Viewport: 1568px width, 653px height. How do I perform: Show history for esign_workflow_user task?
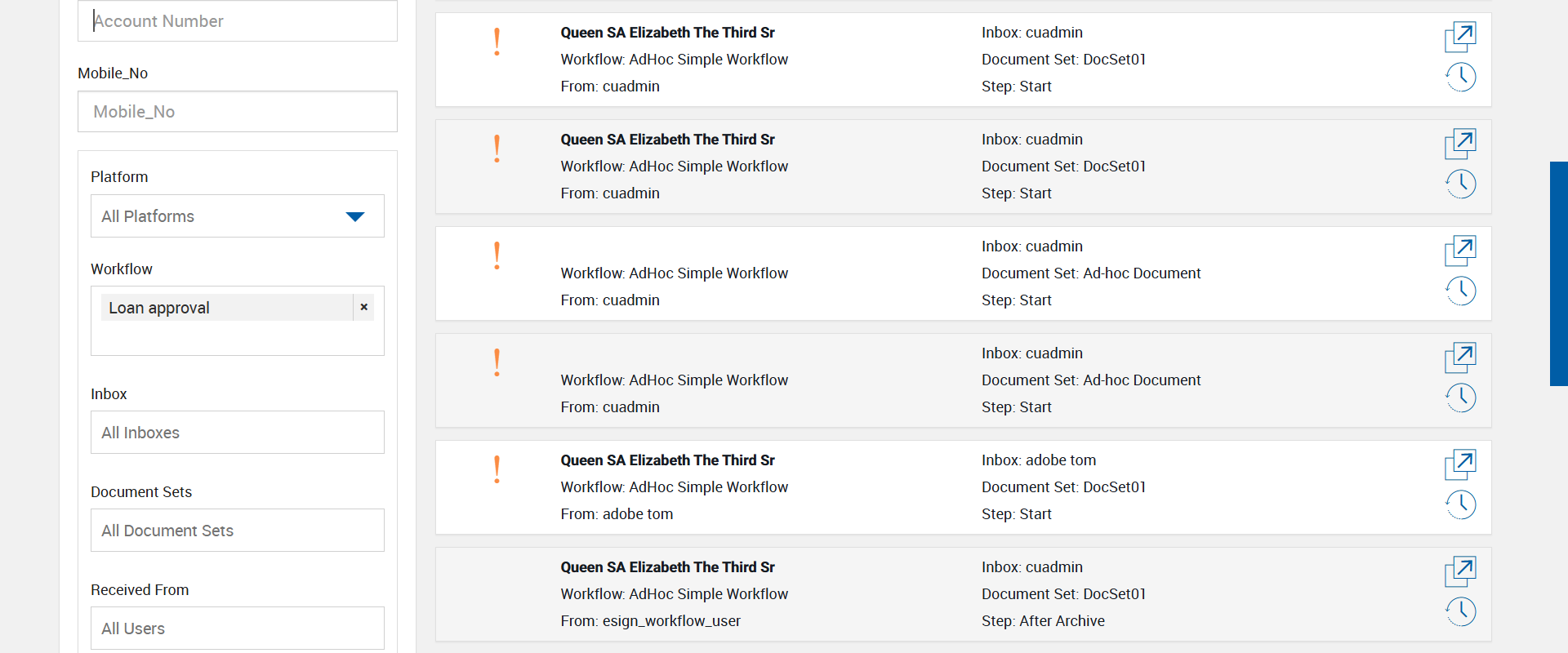pyautogui.click(x=1460, y=612)
